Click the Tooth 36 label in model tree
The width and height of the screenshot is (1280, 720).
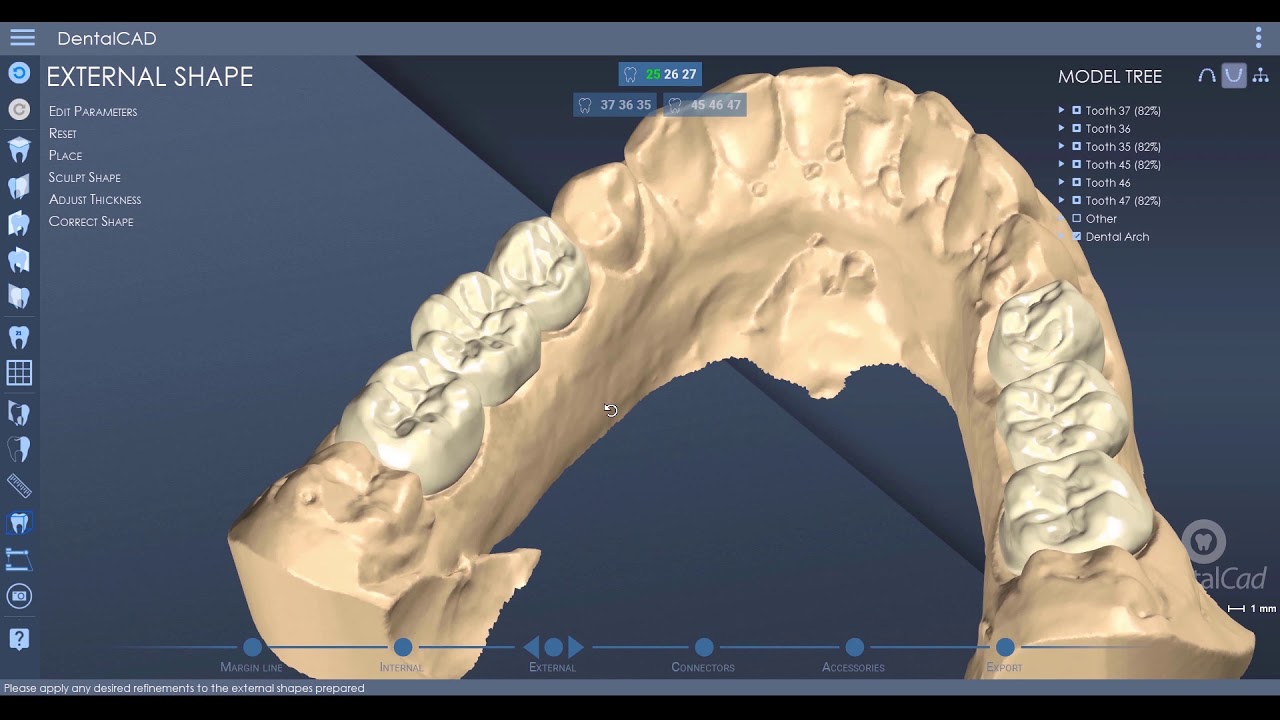(x=1108, y=129)
